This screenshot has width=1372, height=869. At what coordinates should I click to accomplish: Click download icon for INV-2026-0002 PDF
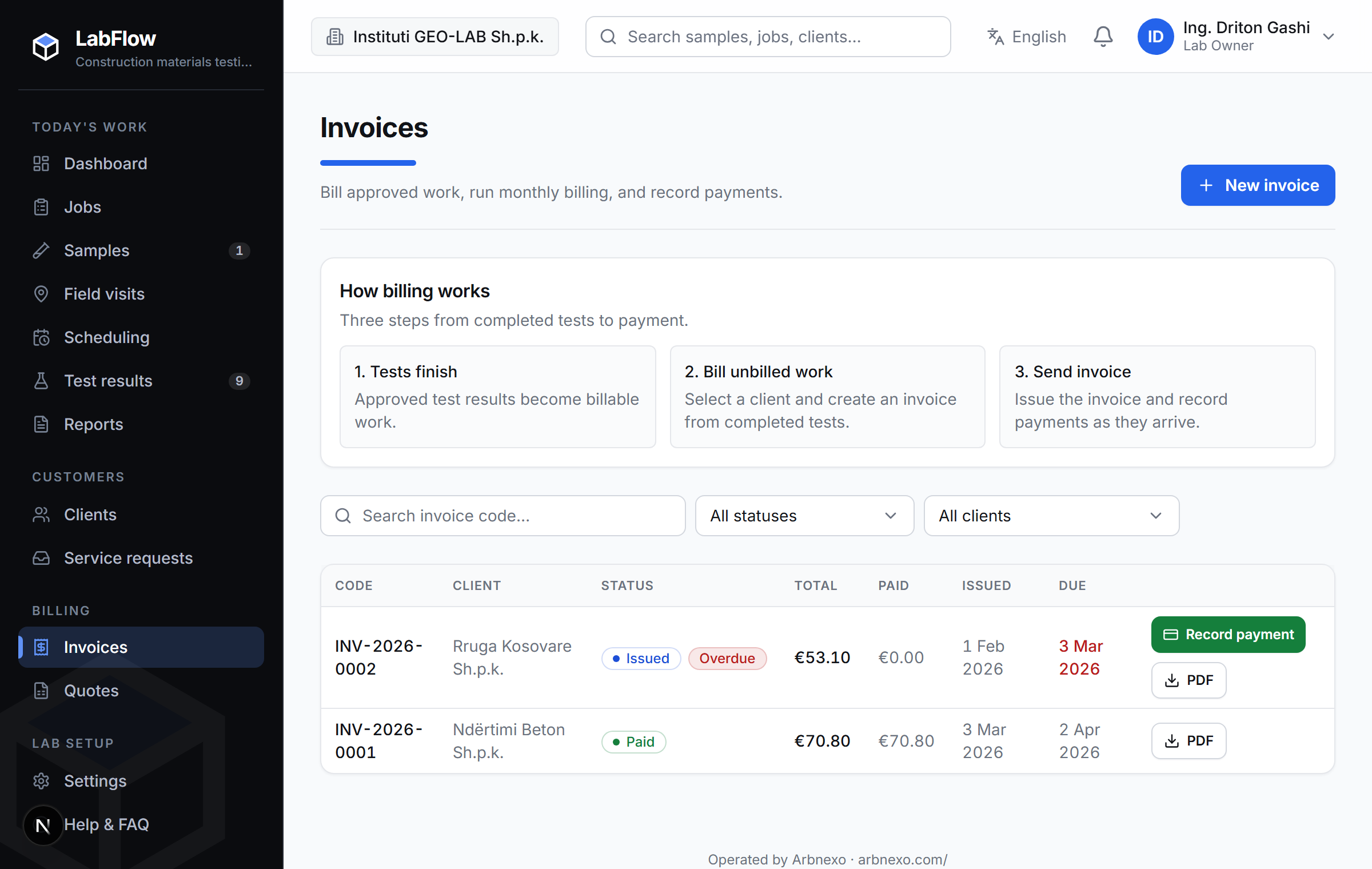pos(1172,680)
